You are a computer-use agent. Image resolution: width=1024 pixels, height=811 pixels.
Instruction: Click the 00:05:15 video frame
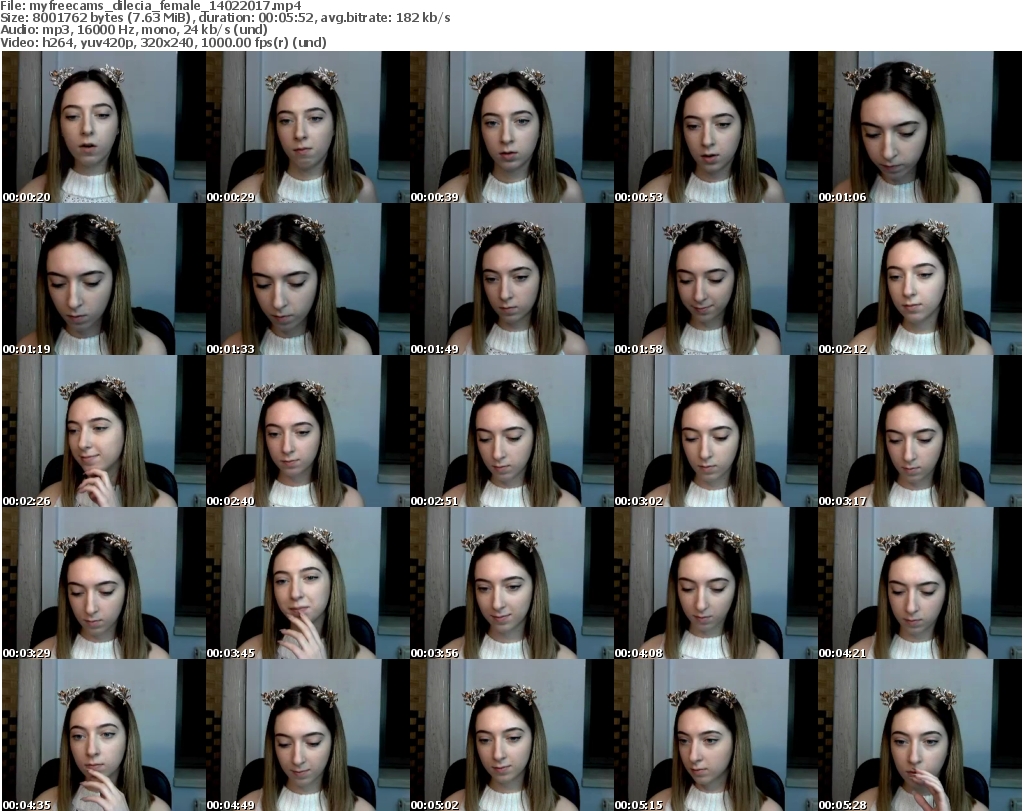(x=715, y=735)
